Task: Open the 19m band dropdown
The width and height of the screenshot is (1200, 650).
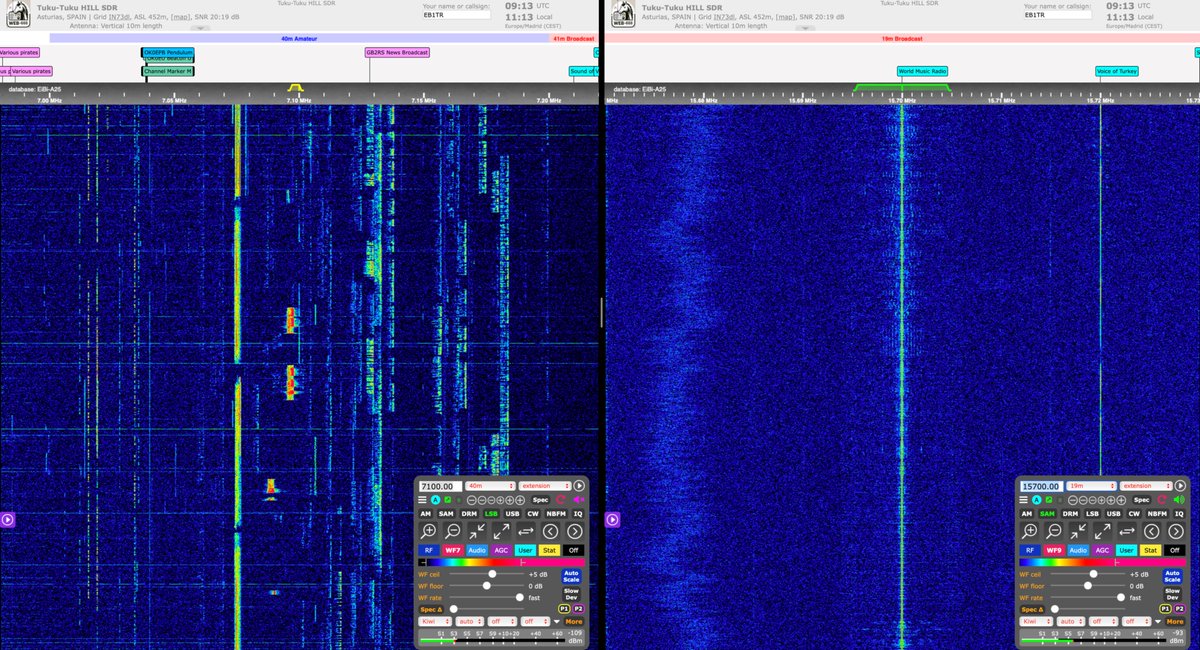Action: click(1091, 486)
